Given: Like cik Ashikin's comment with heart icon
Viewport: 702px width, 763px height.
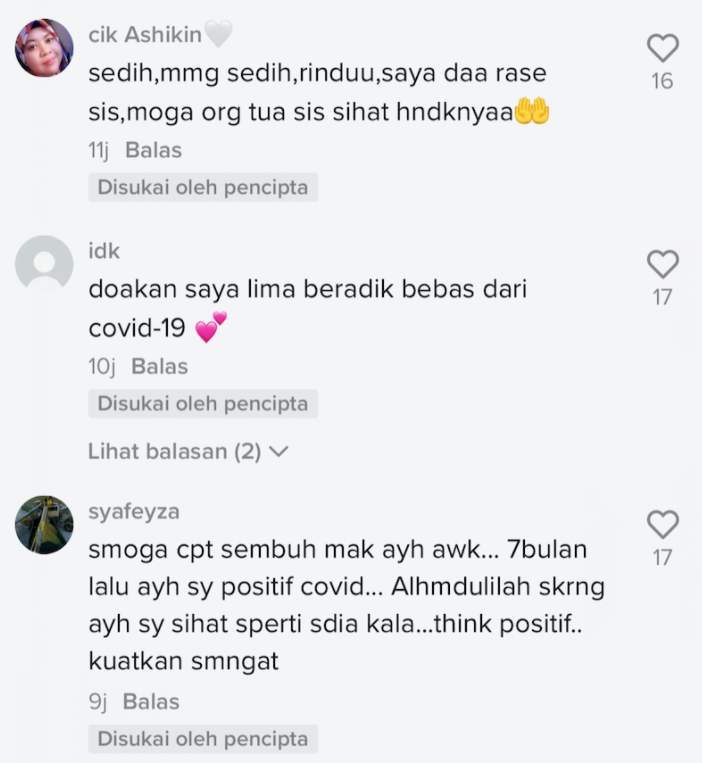Looking at the screenshot, I should pyautogui.click(x=663, y=48).
